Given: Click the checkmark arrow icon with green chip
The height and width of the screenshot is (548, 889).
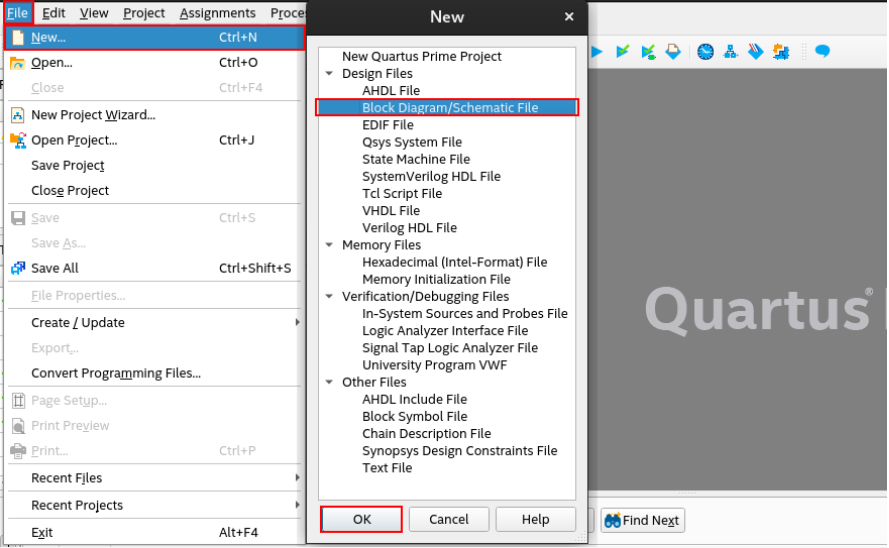Looking at the screenshot, I should tap(648, 52).
